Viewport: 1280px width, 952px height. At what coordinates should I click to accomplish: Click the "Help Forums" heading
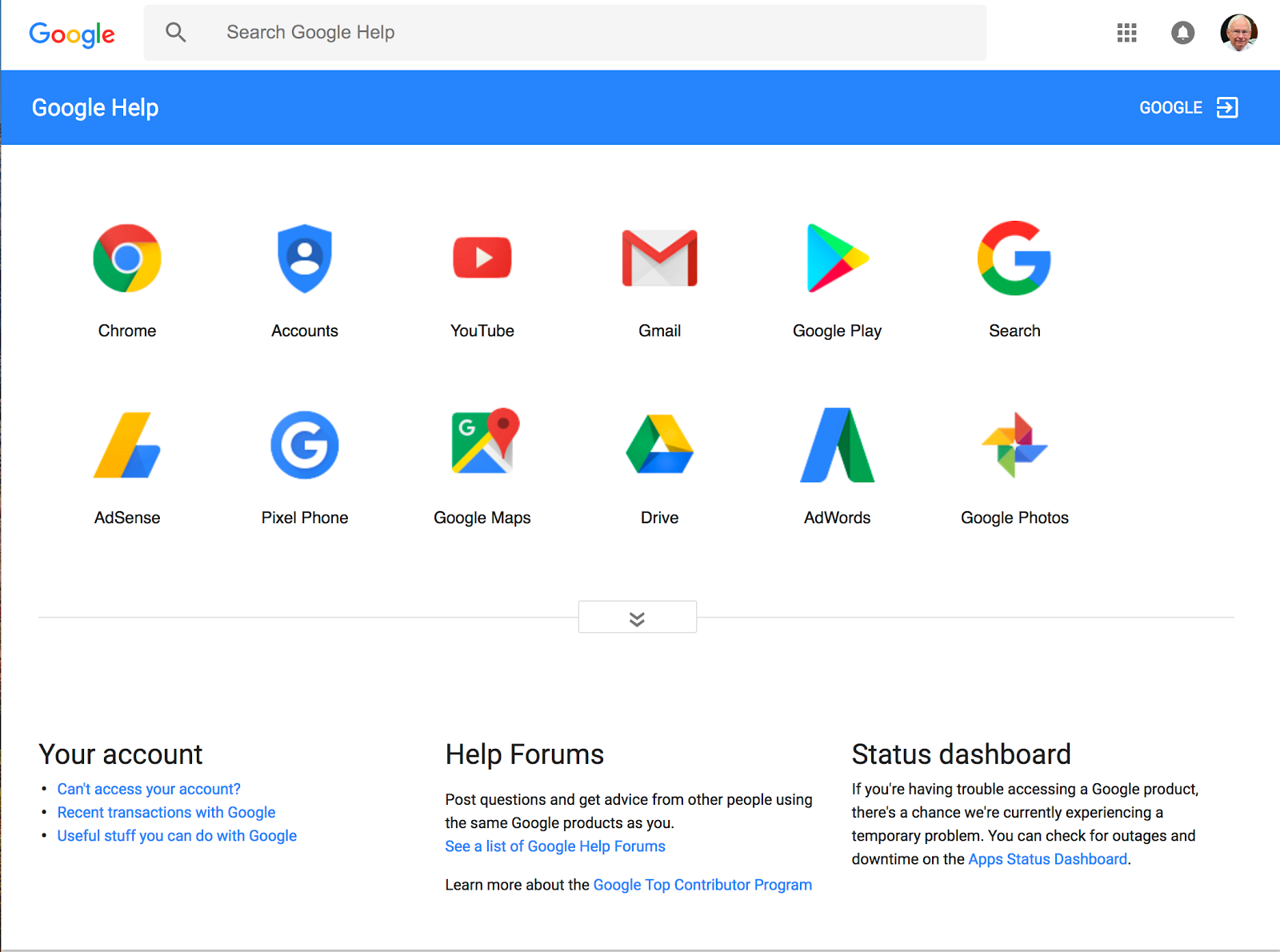point(525,754)
